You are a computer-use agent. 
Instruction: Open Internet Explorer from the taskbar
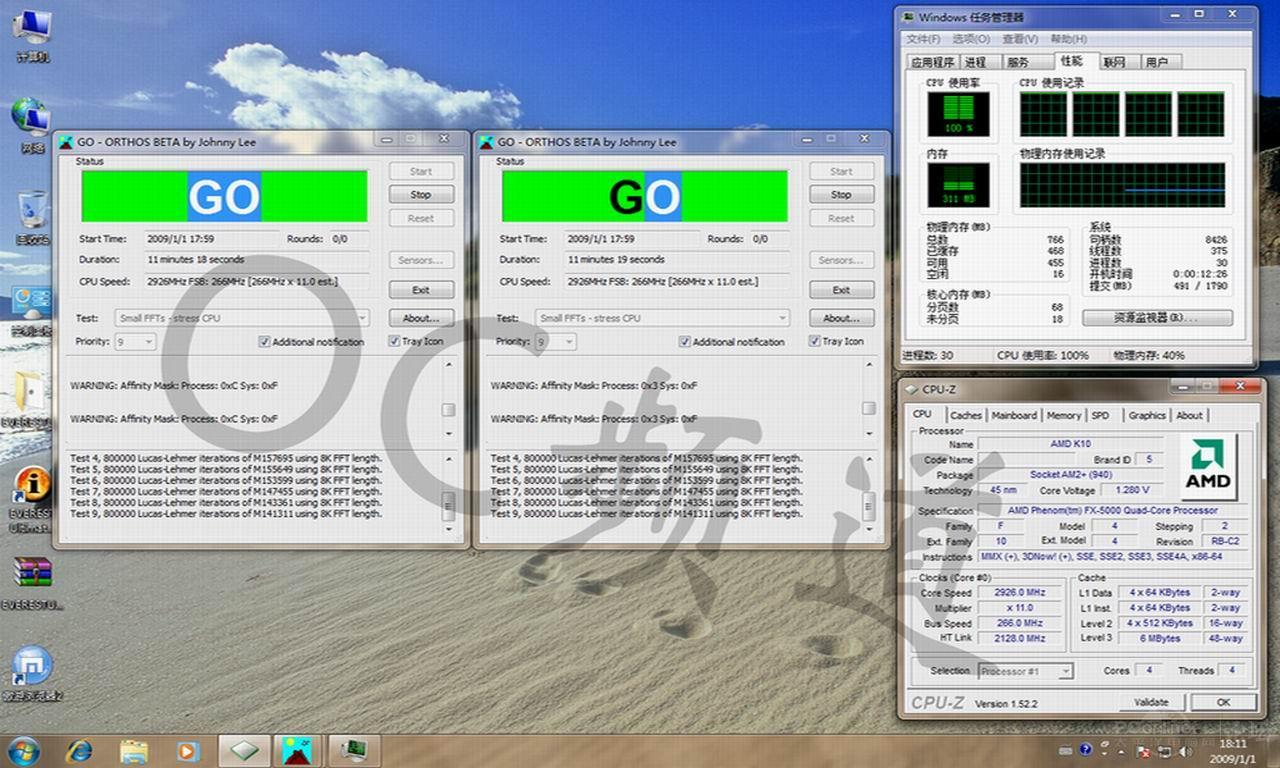(79, 750)
